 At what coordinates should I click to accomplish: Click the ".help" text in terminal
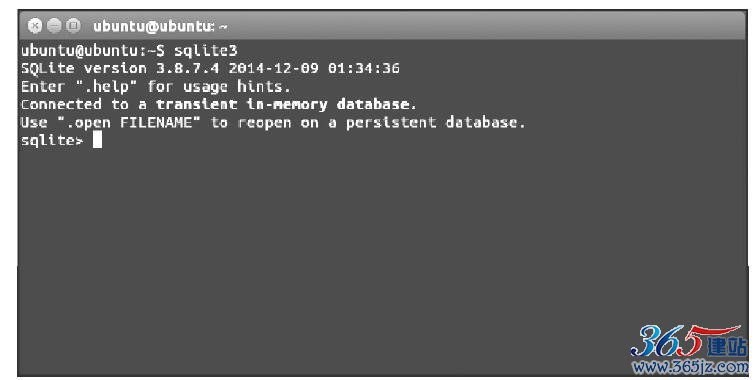[x=107, y=86]
